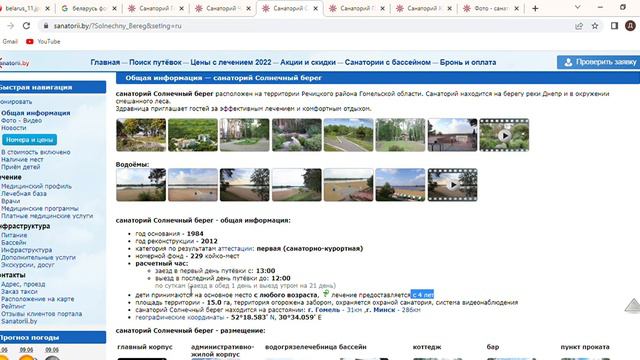Image resolution: width=640 pixels, height=360 pixels.
Task: Open the first territory photo thumbnail
Action: coord(141,135)
